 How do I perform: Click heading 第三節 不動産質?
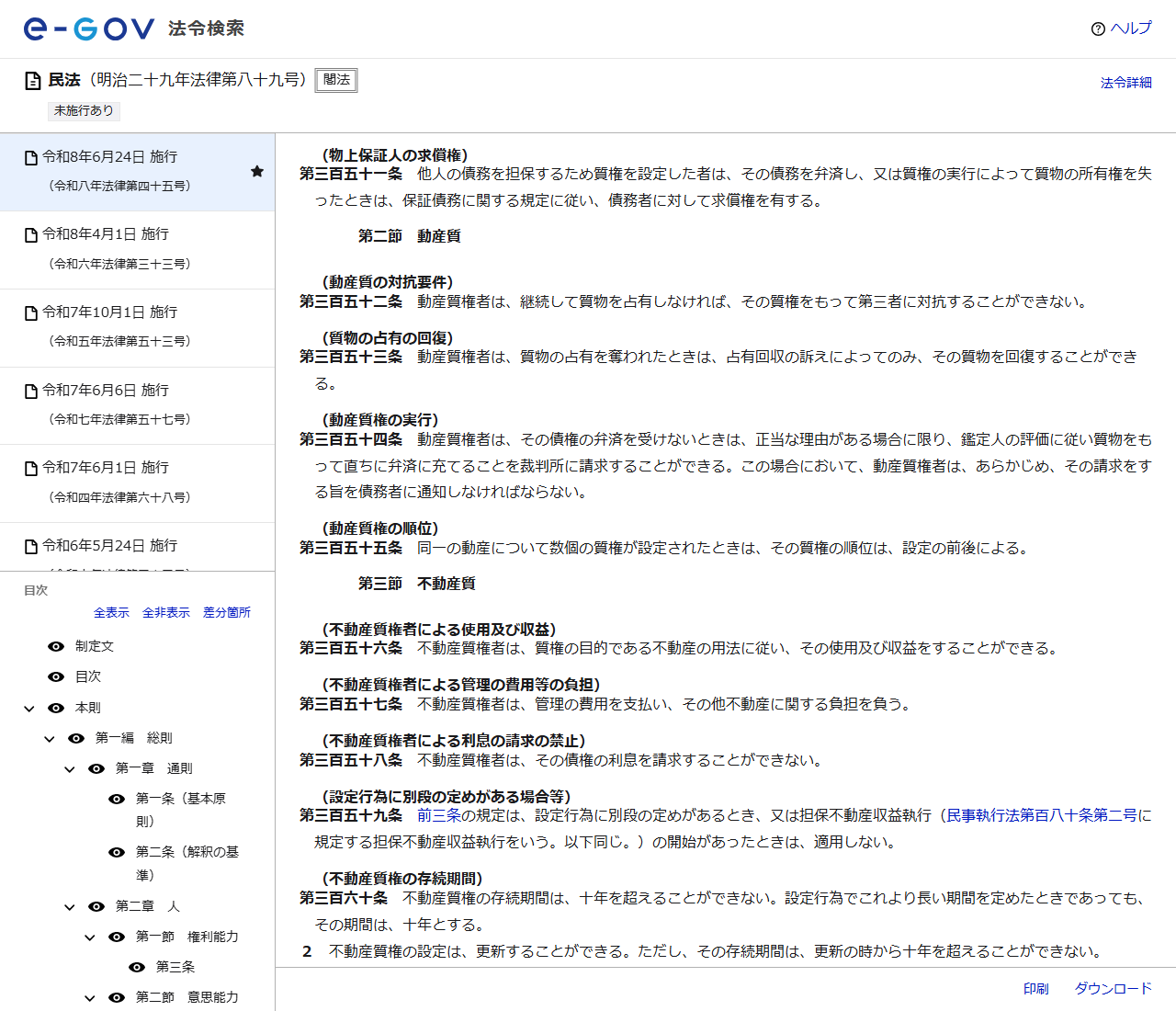pos(417,584)
